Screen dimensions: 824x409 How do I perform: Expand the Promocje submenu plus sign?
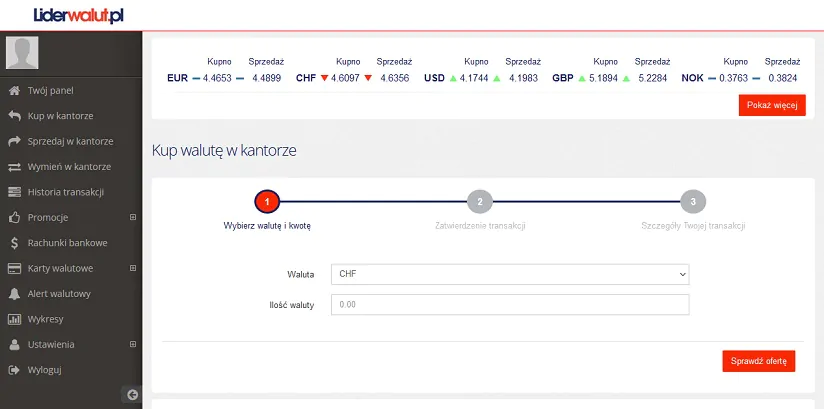coord(133,217)
